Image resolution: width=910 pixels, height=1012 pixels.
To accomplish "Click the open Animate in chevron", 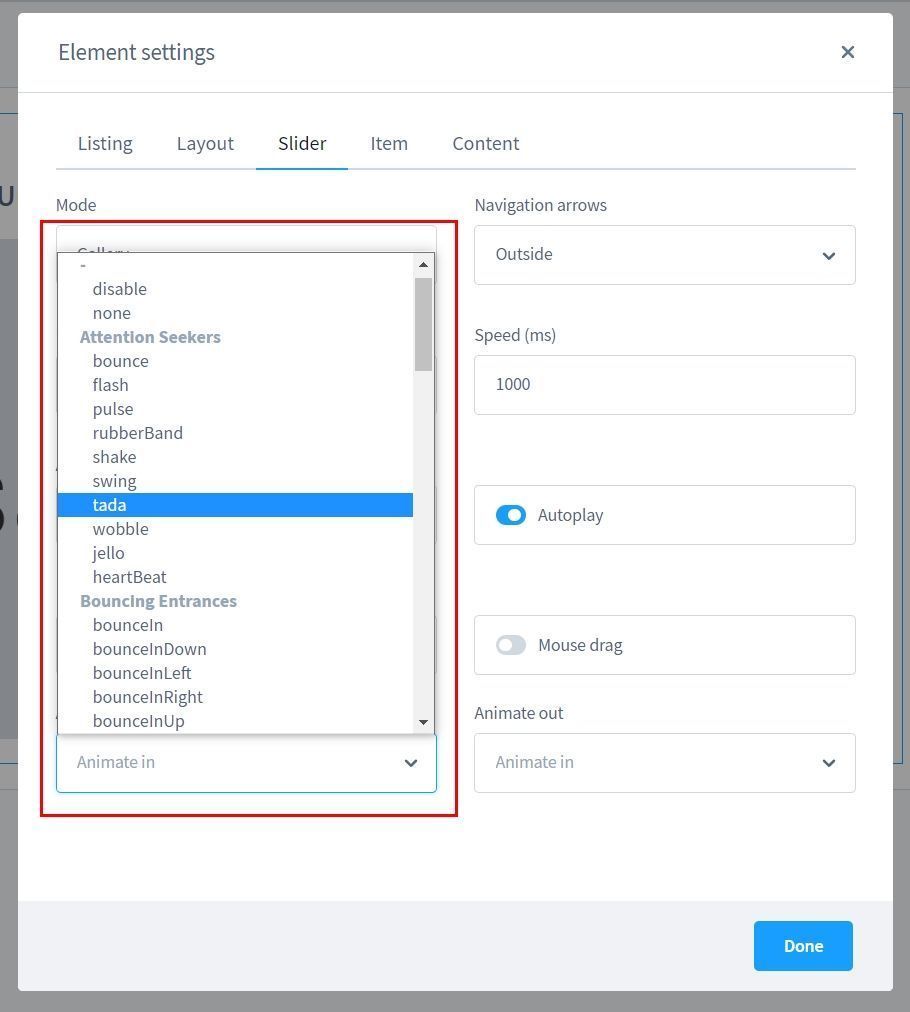I will (x=410, y=763).
